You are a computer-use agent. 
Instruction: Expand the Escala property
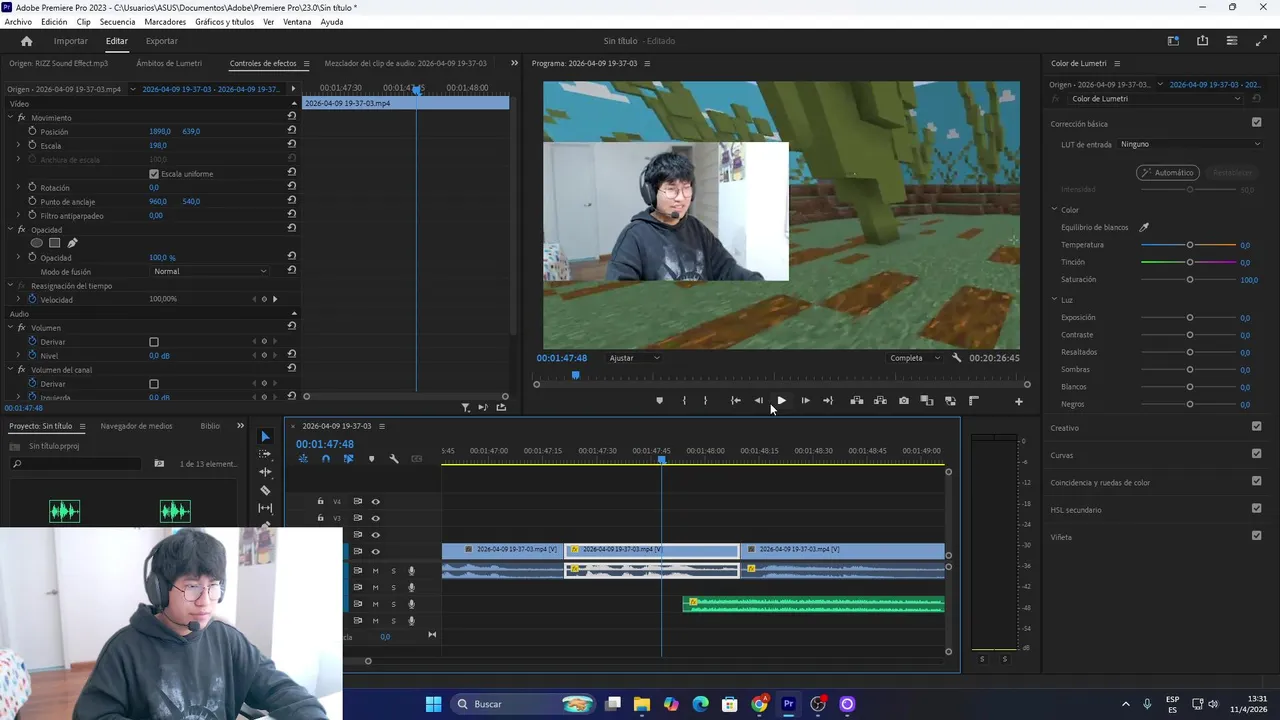coord(18,146)
